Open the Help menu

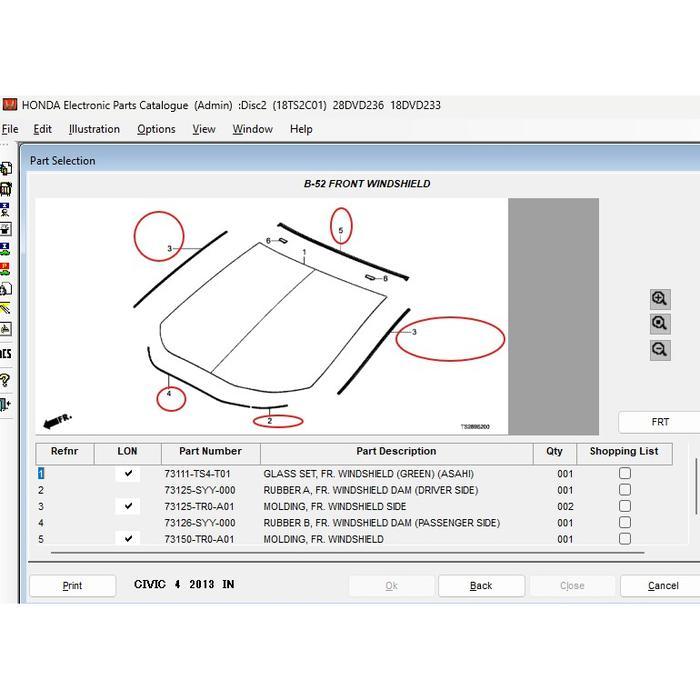point(301,129)
